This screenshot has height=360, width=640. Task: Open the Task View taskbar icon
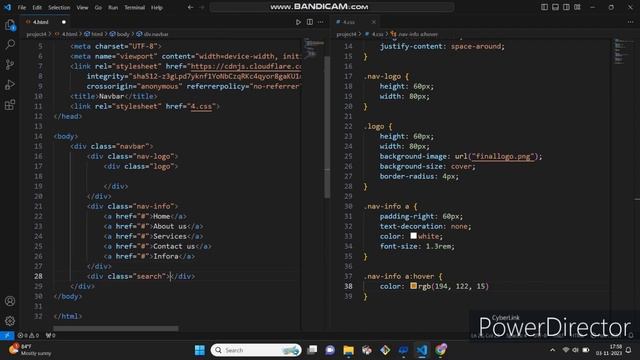point(312,350)
